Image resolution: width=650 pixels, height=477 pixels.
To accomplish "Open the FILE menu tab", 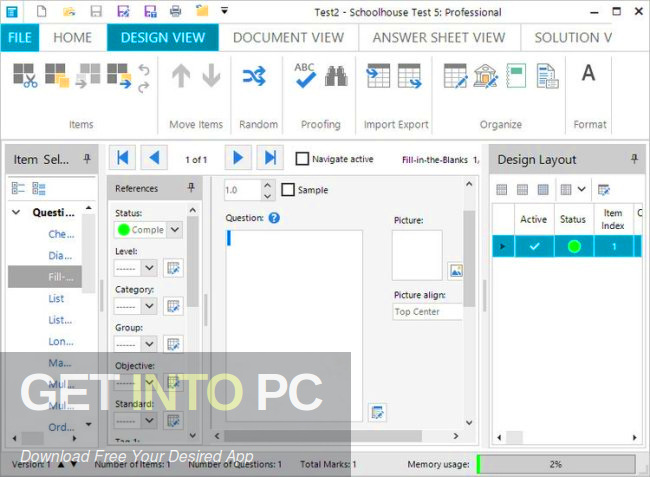I will point(19,38).
